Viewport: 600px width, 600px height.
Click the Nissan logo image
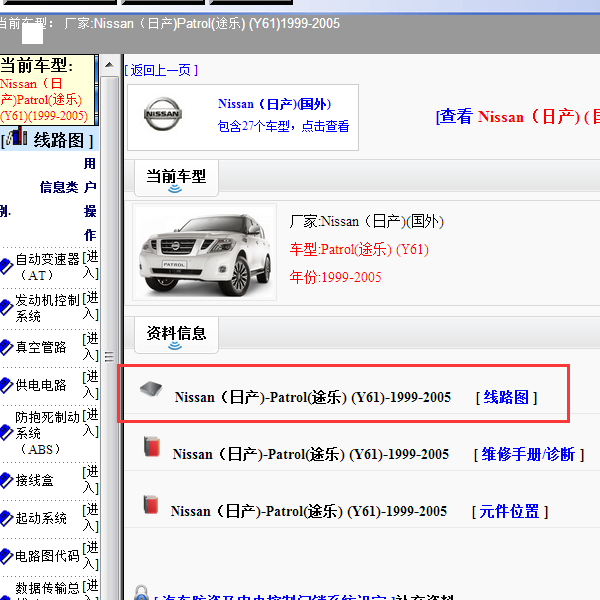pyautogui.click(x=163, y=114)
